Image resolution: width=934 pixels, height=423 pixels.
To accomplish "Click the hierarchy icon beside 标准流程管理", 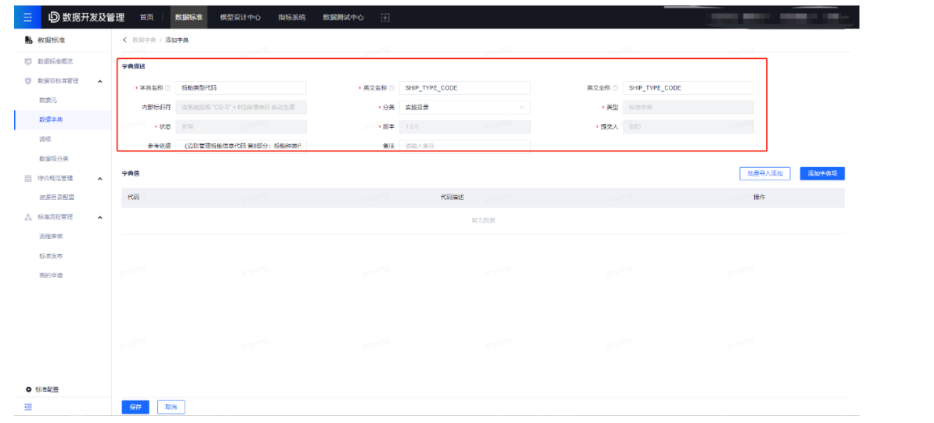I will pyautogui.click(x=28, y=217).
